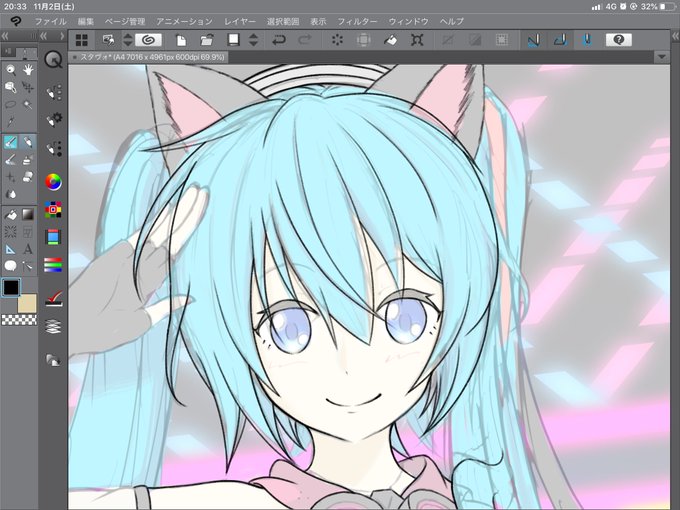
Task: Select the Ruler triangle tool
Action: click(x=10, y=249)
